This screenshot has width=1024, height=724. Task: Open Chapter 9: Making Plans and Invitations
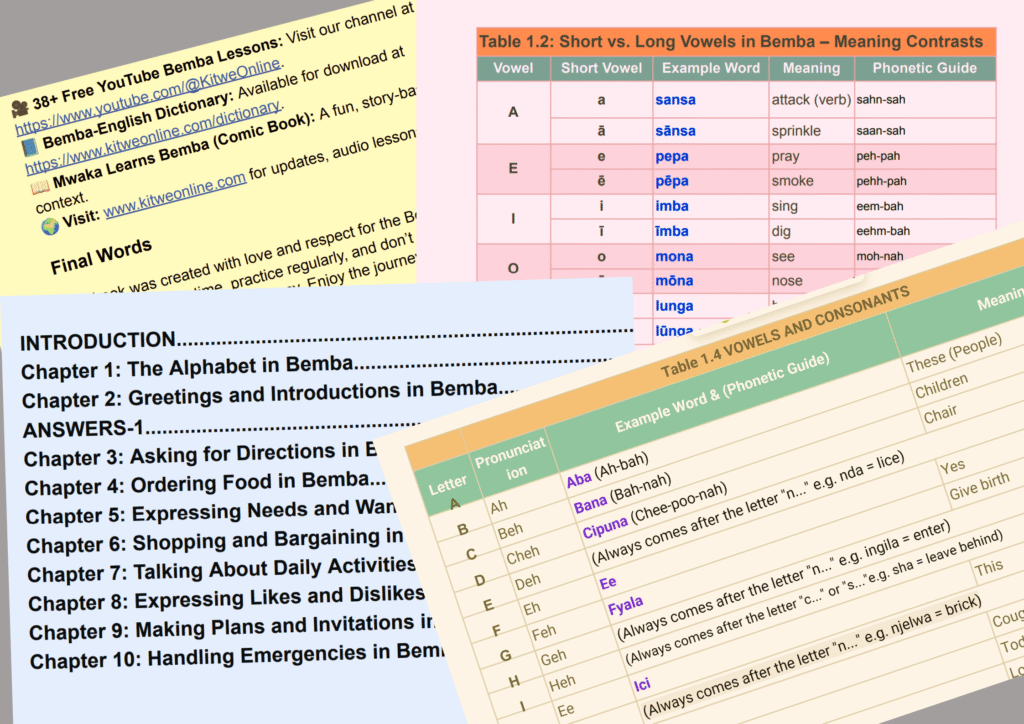click(232, 628)
